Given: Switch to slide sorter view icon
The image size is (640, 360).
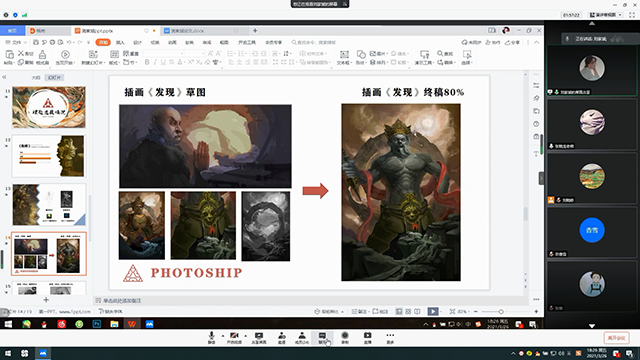Looking at the screenshot, I should tap(408, 311).
